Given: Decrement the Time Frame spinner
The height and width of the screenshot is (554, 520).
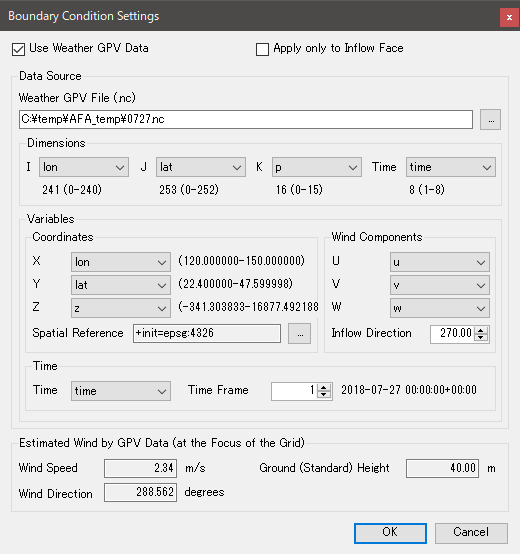Looking at the screenshot, I should (324, 395).
